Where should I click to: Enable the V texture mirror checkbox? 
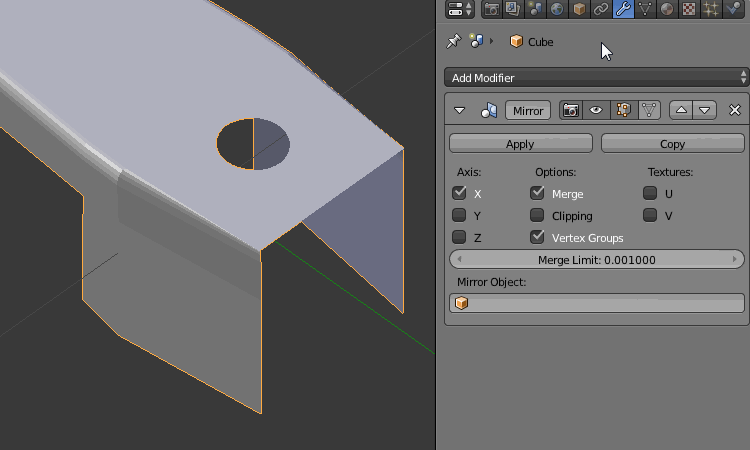tap(650, 215)
